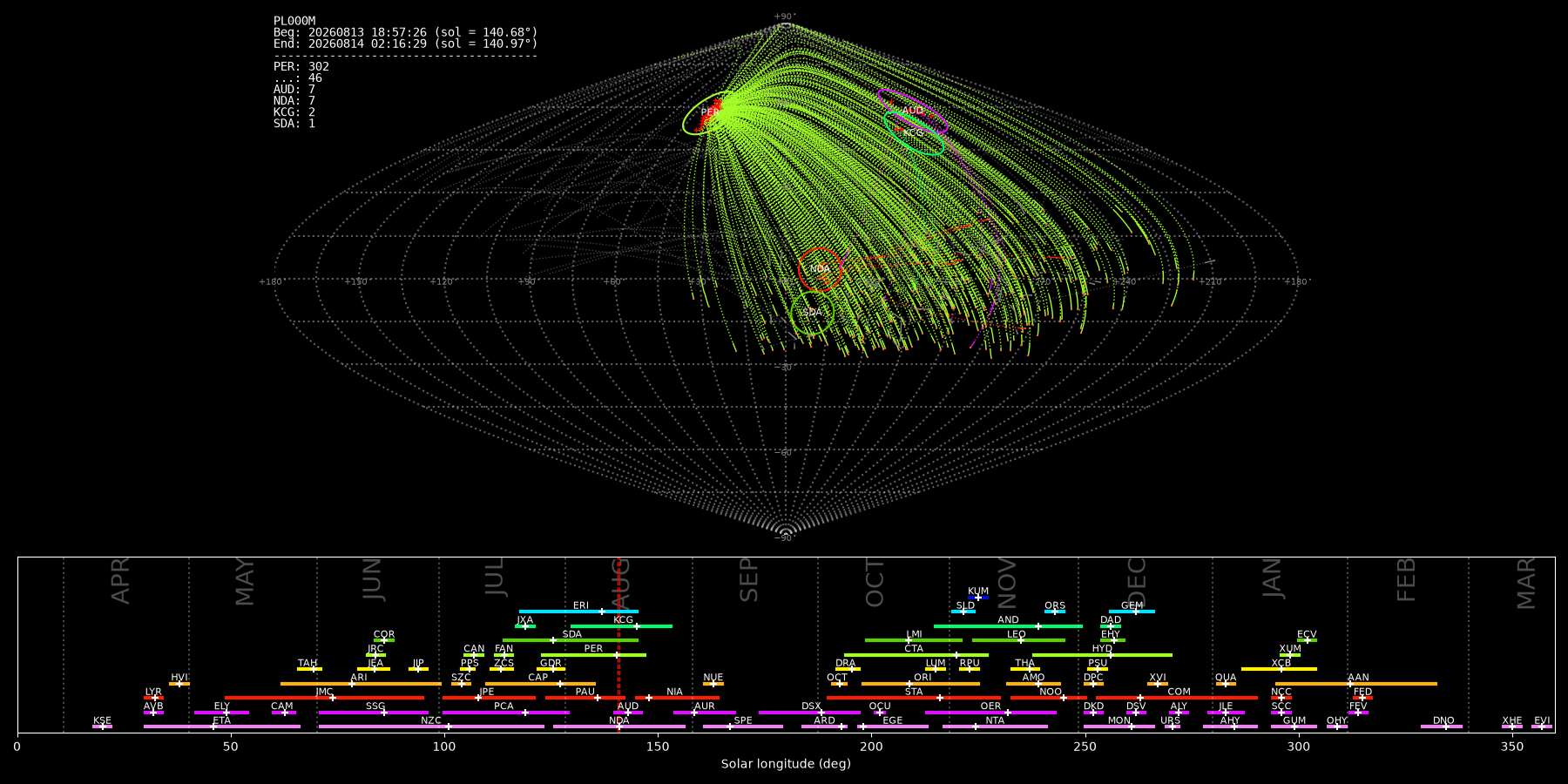
Task: Click the PER radiant ellipse on sky map
Action: 708,112
